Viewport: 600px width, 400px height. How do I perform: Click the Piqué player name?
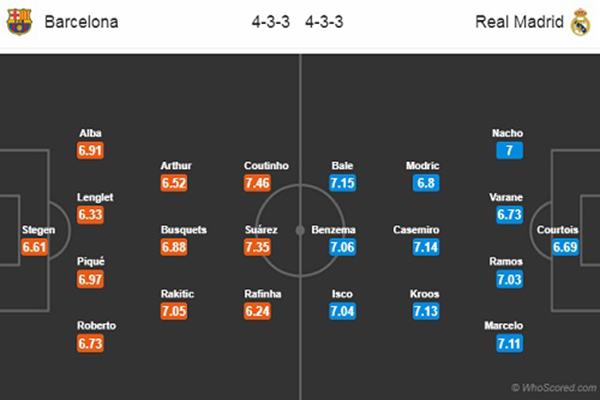coord(91,261)
